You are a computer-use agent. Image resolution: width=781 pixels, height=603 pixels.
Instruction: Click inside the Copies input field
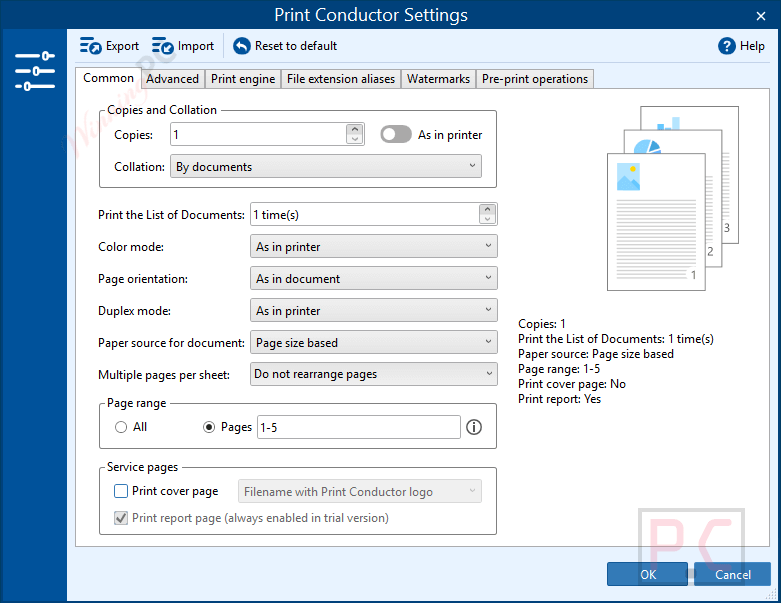pyautogui.click(x=258, y=134)
